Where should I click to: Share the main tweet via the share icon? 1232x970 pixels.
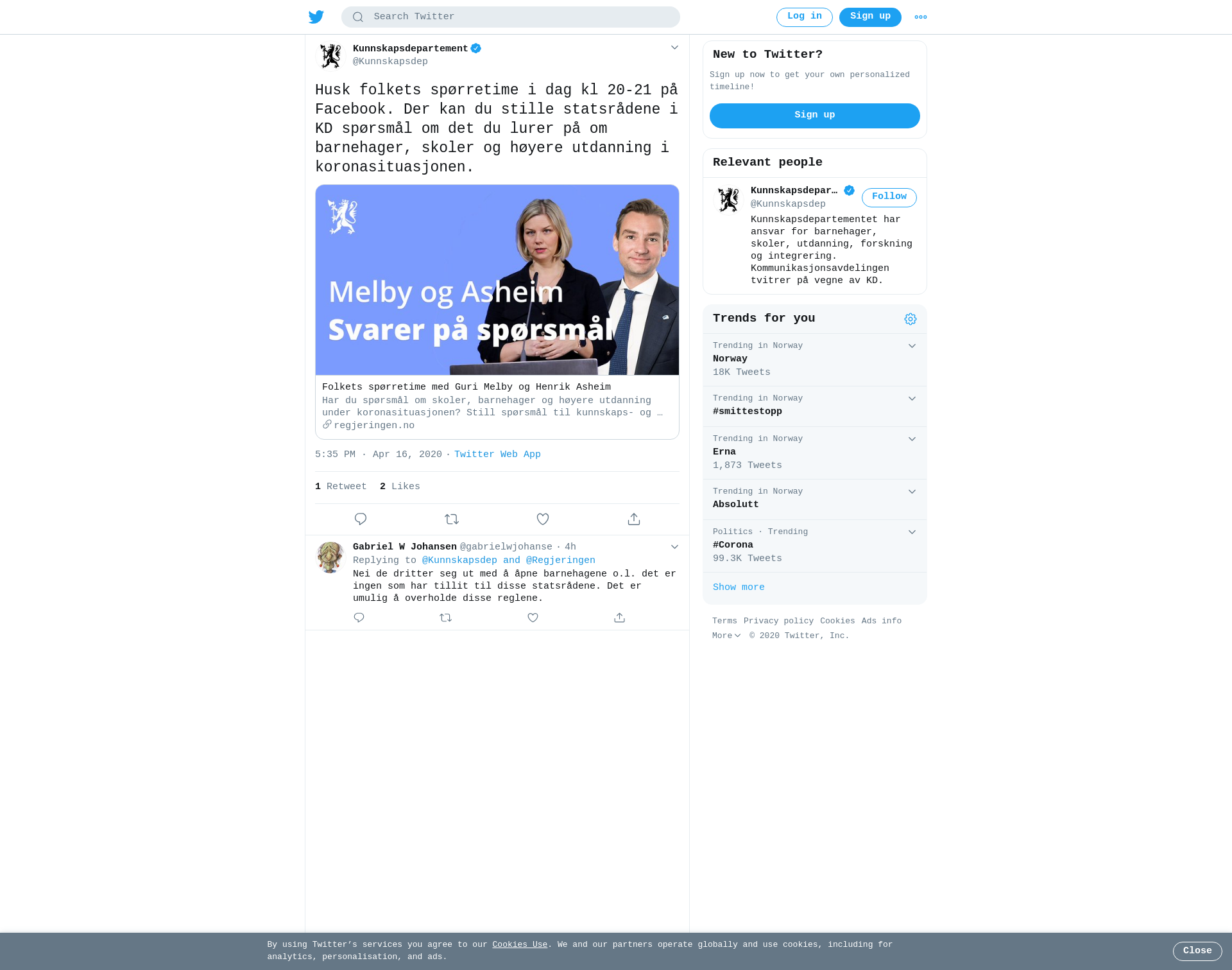pos(634,519)
